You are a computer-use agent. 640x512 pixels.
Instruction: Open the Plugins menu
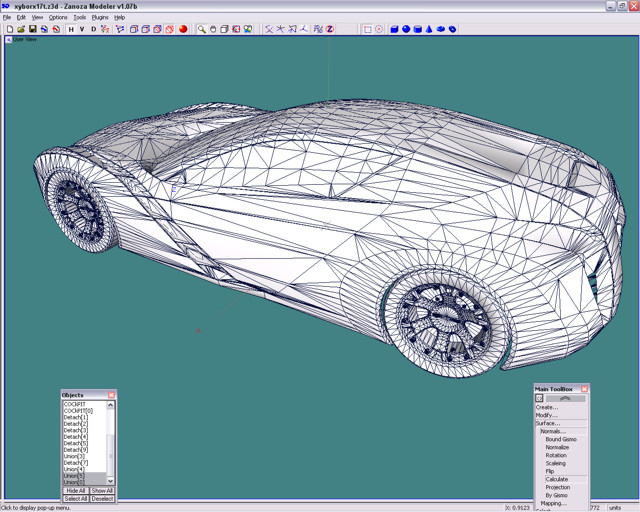tap(100, 17)
